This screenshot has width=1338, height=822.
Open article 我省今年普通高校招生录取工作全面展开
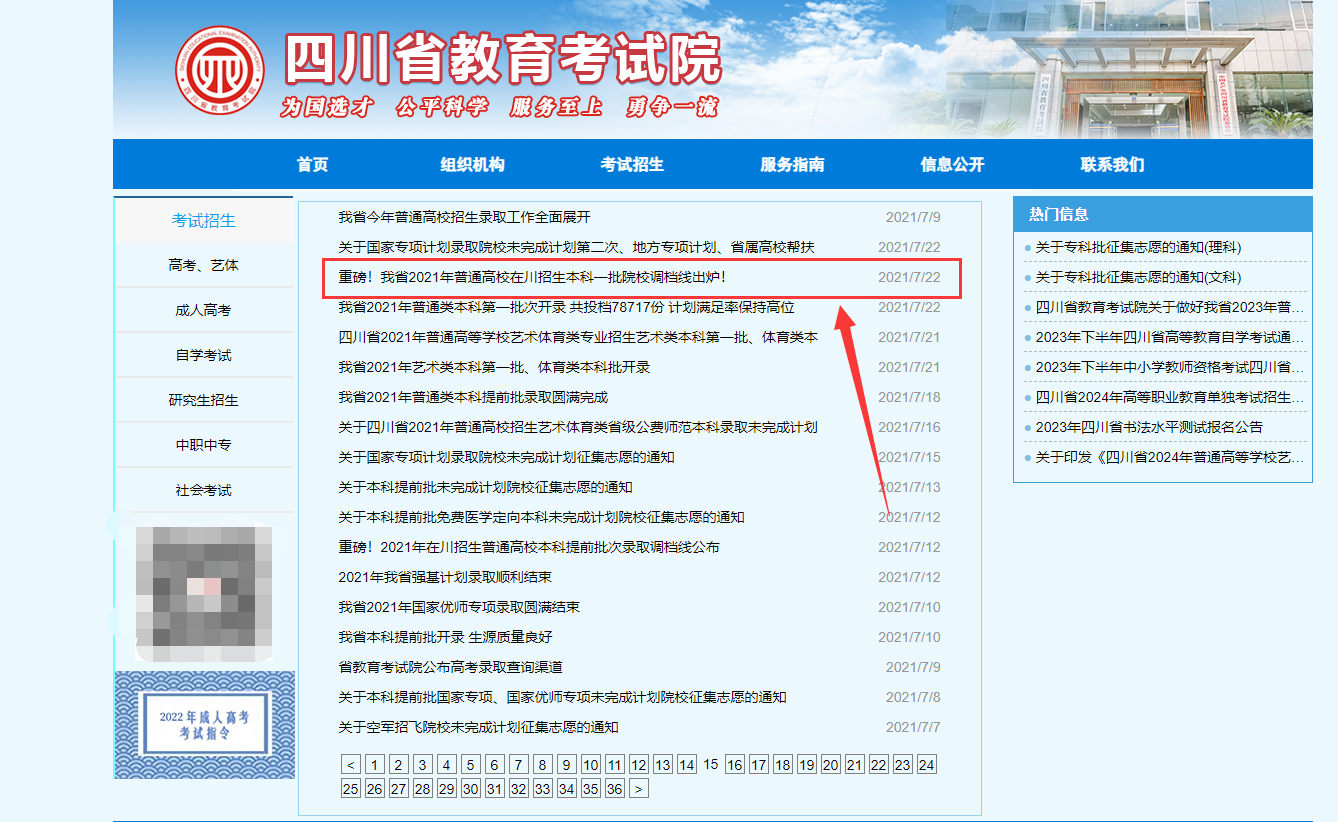465,217
